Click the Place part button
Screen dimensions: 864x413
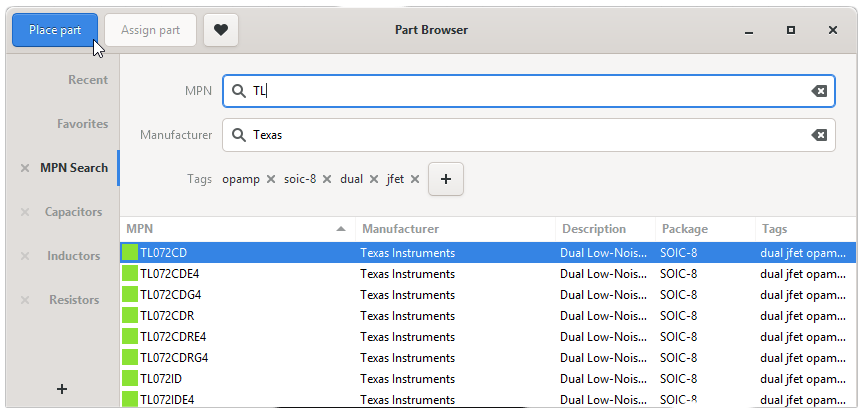tap(55, 30)
